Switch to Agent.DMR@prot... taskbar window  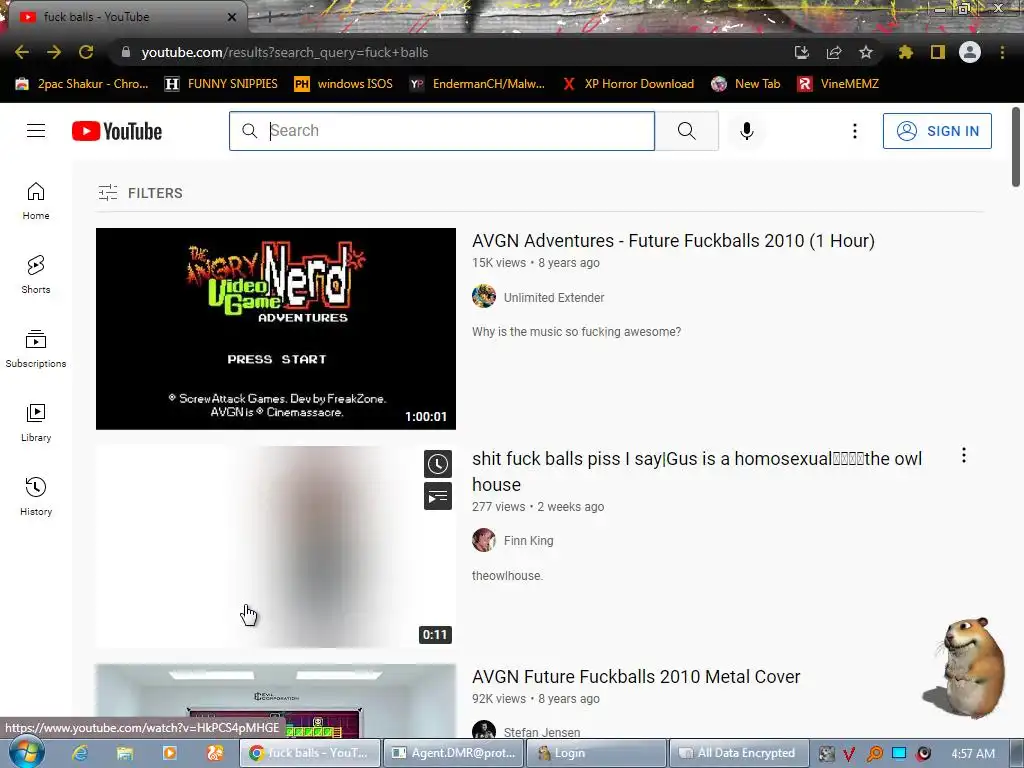click(455, 753)
